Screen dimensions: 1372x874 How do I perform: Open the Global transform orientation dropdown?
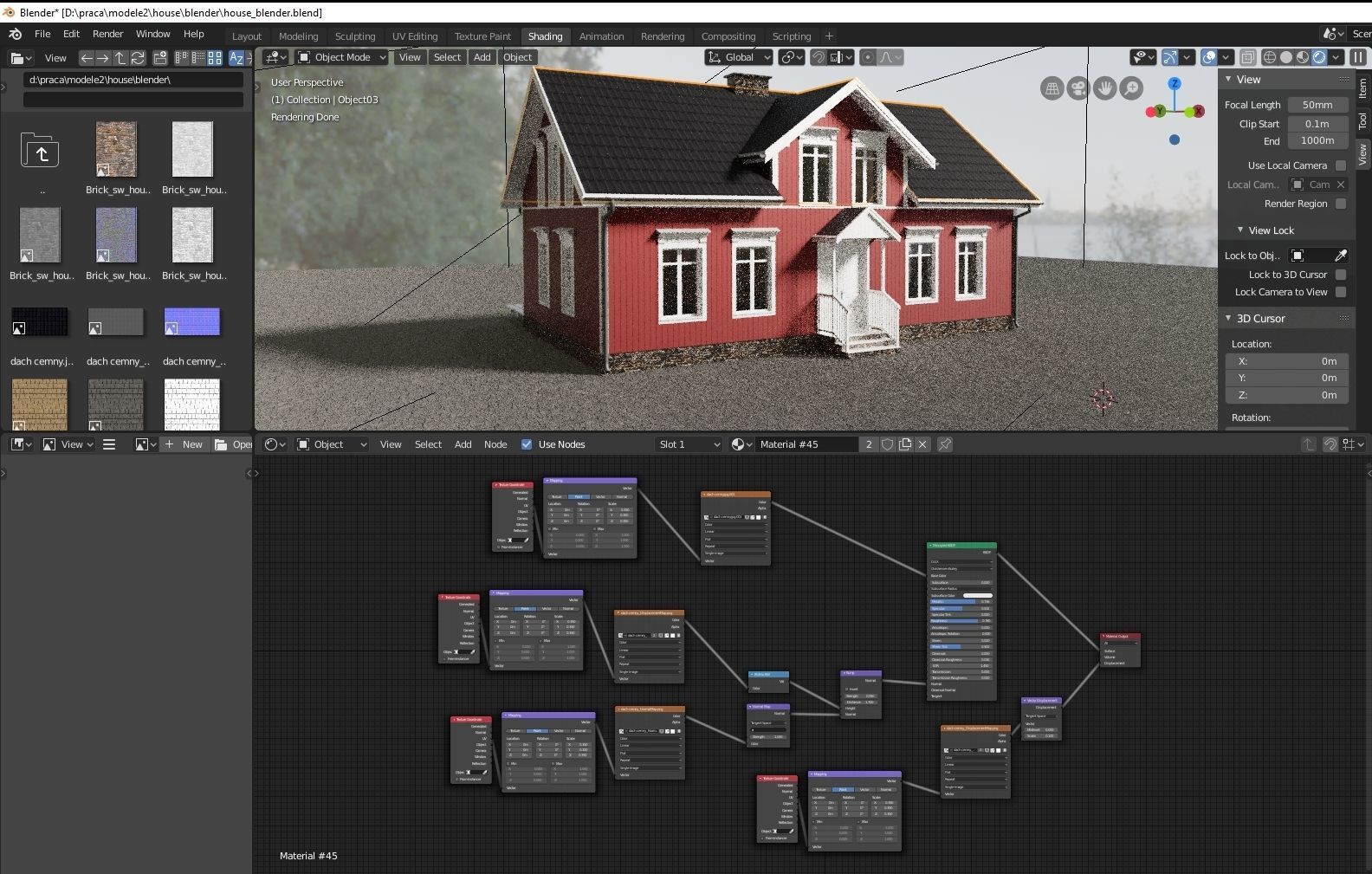[739, 57]
